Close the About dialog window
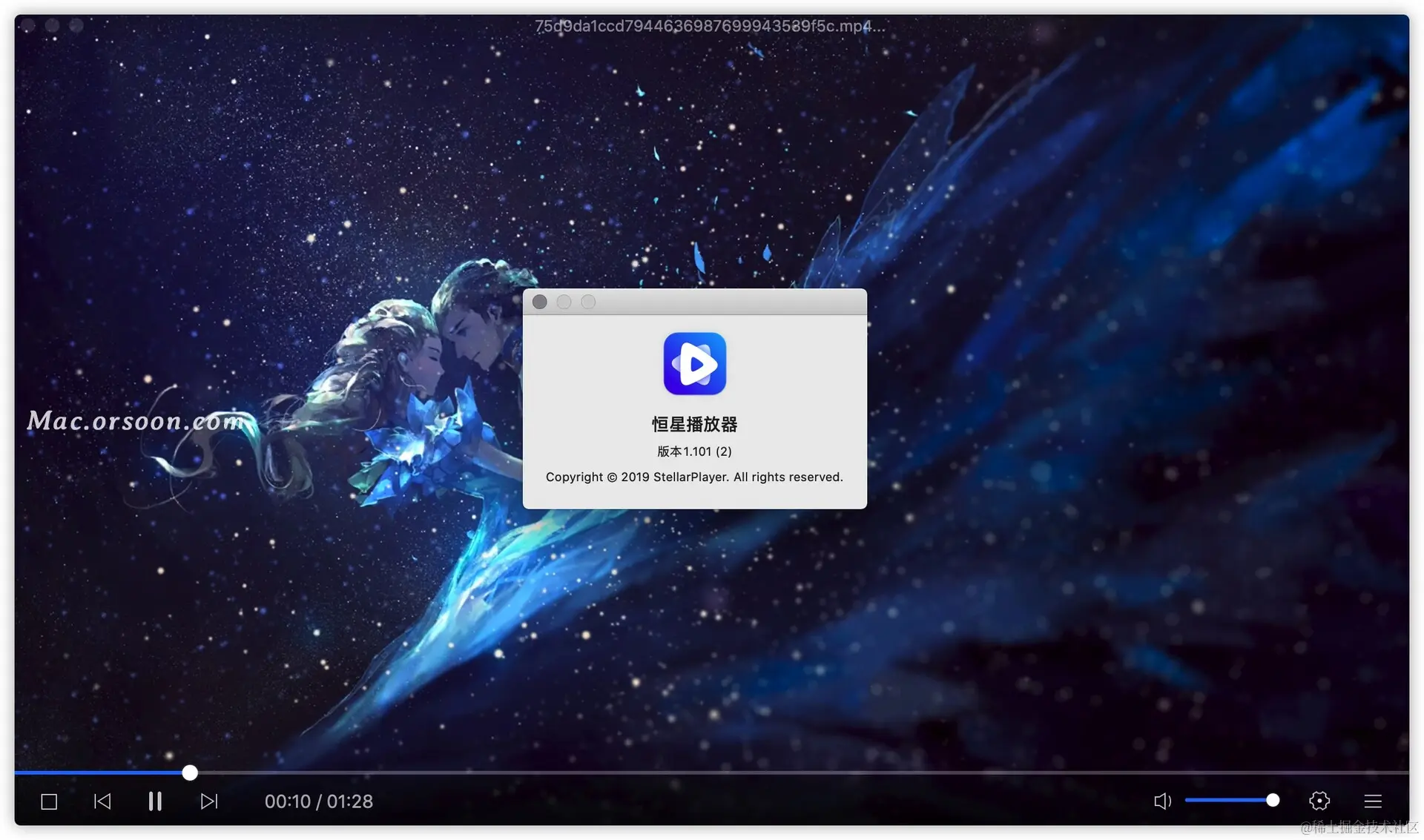The width and height of the screenshot is (1424, 840). (540, 302)
